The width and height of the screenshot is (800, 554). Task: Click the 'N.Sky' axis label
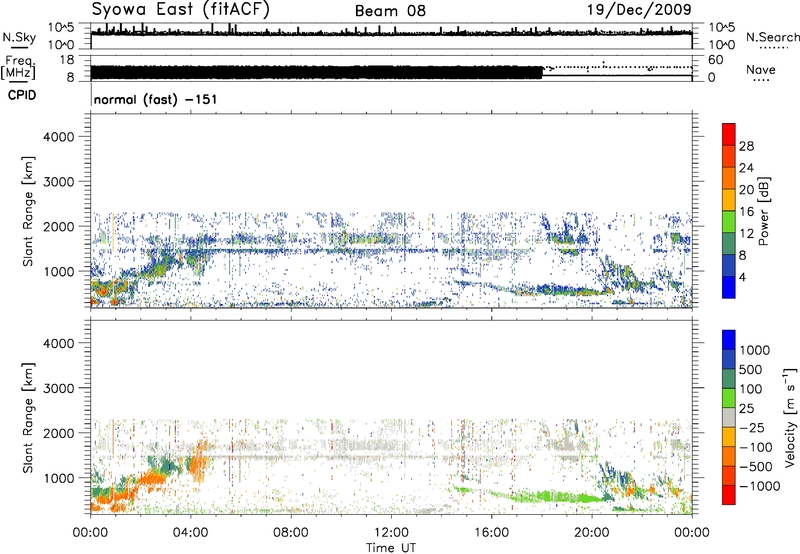point(19,37)
